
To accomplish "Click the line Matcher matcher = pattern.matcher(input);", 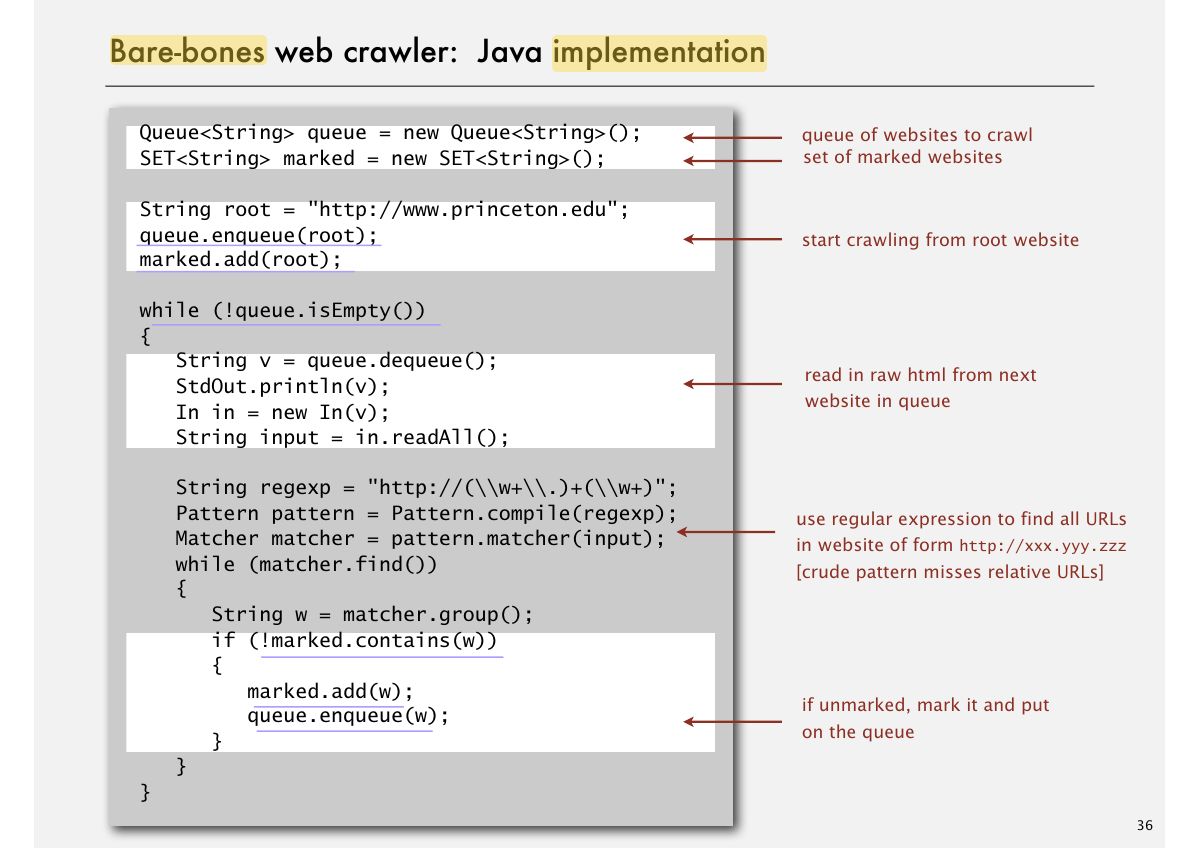I will (x=420, y=539).
